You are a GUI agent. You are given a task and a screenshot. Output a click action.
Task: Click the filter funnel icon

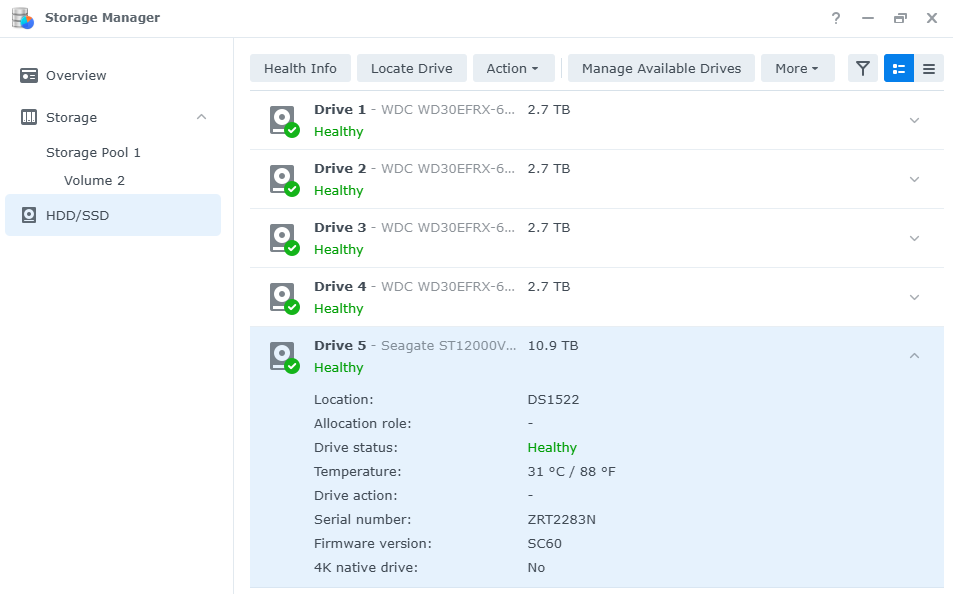coord(863,68)
